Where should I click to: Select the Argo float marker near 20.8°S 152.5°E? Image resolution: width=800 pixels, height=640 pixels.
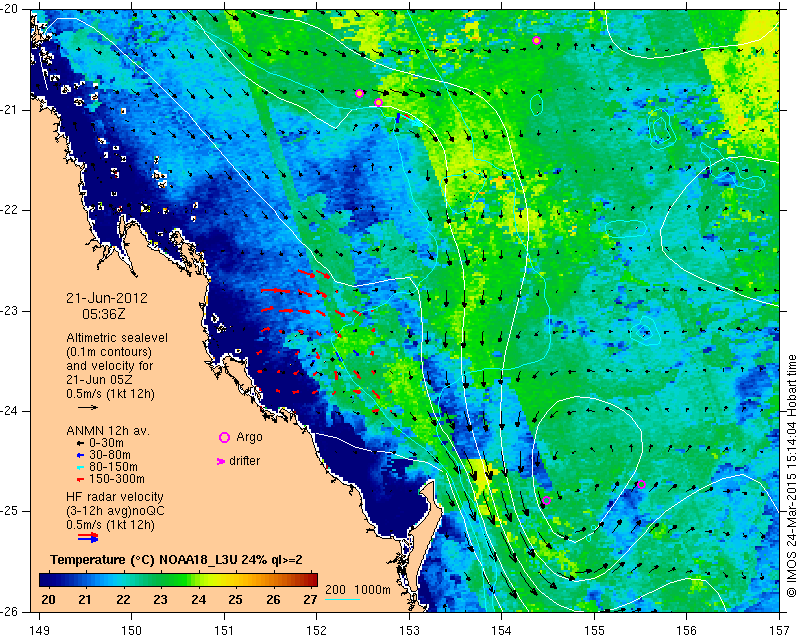[360, 93]
